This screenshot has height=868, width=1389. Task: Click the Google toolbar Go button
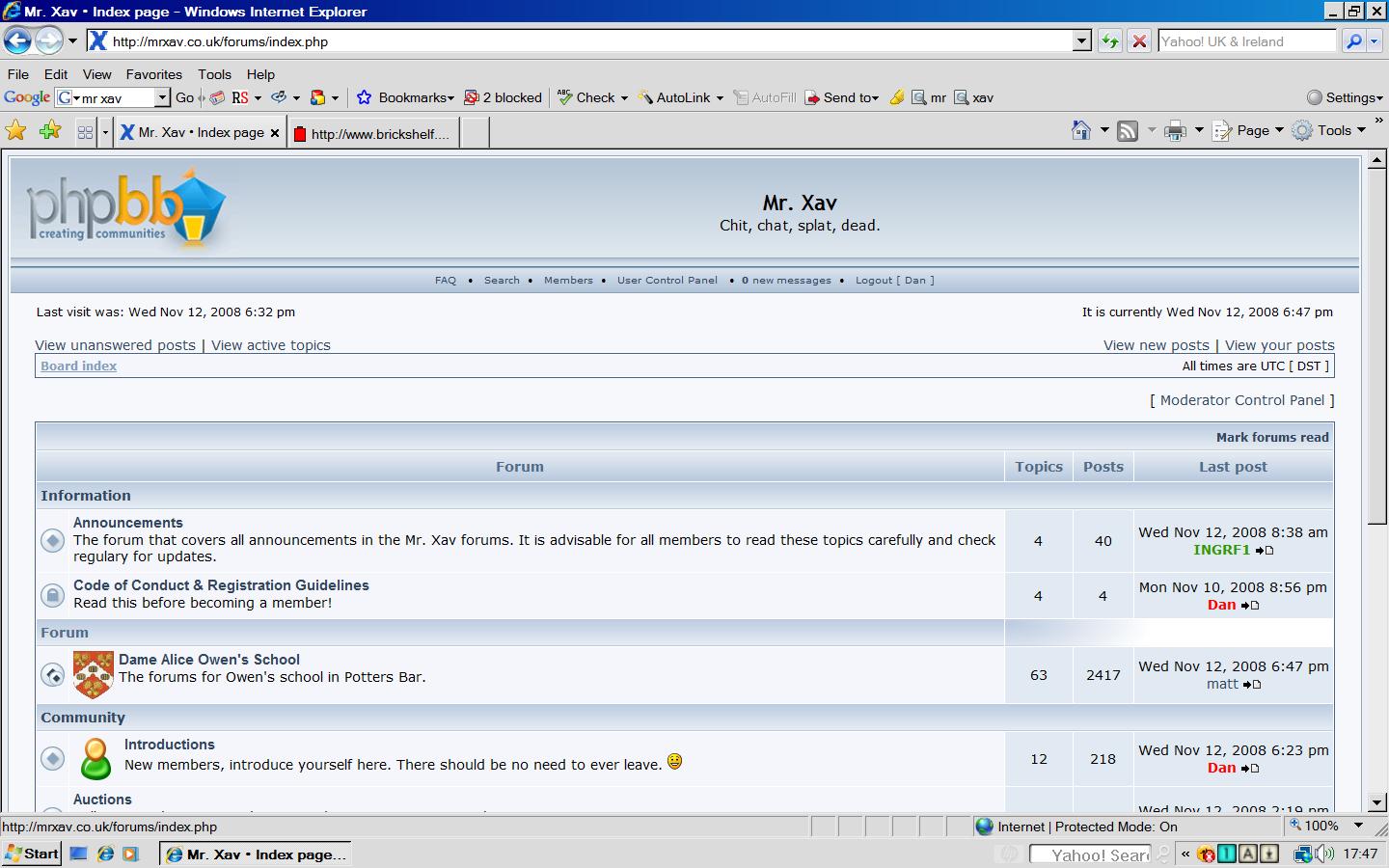184,97
